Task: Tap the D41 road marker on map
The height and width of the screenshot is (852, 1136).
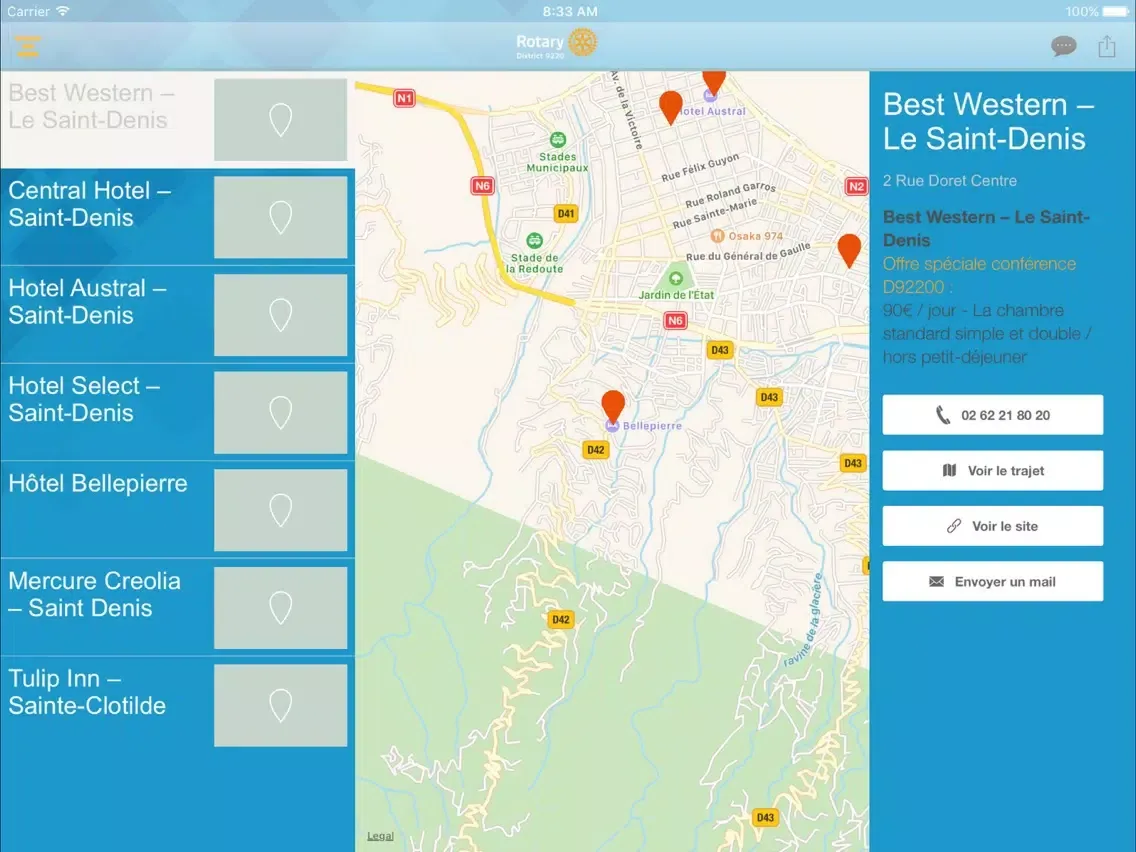Action: click(x=566, y=214)
